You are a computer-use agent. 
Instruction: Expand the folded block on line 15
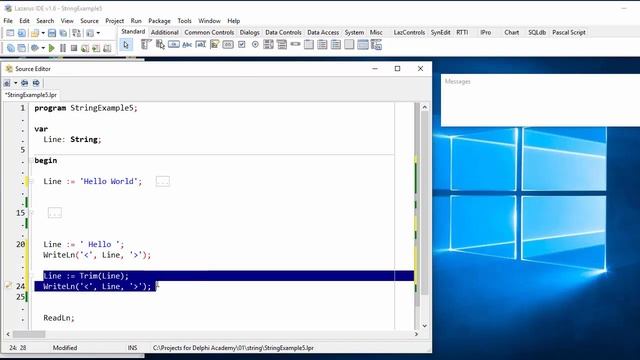[x=55, y=213]
